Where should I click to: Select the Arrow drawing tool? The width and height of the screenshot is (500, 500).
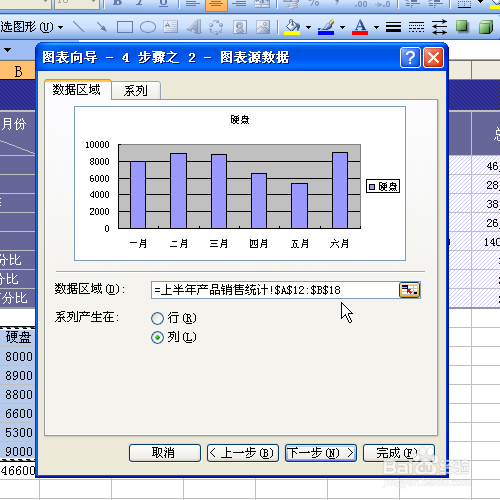[x=102, y=27]
